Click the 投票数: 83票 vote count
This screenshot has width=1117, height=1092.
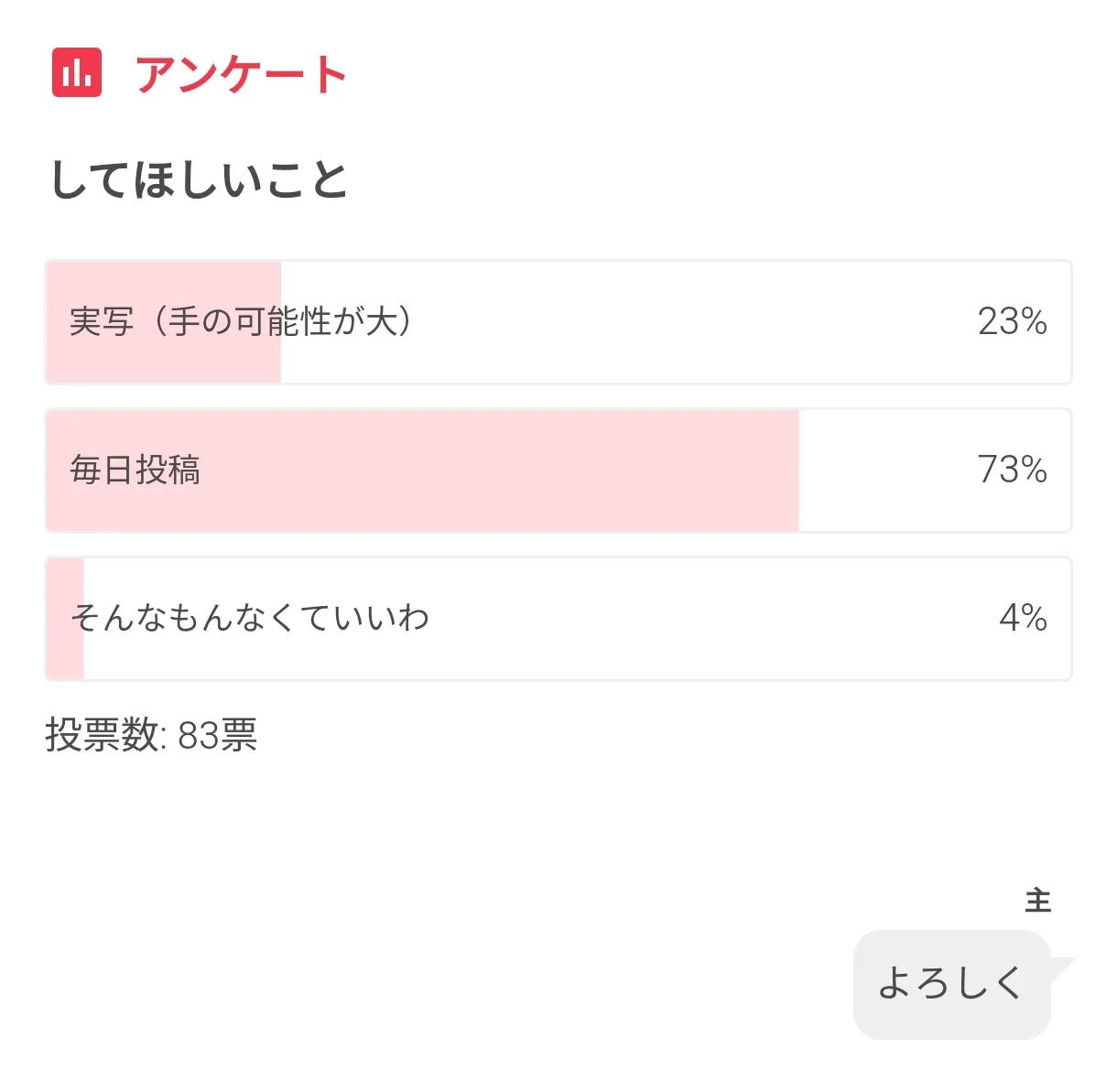tap(152, 734)
